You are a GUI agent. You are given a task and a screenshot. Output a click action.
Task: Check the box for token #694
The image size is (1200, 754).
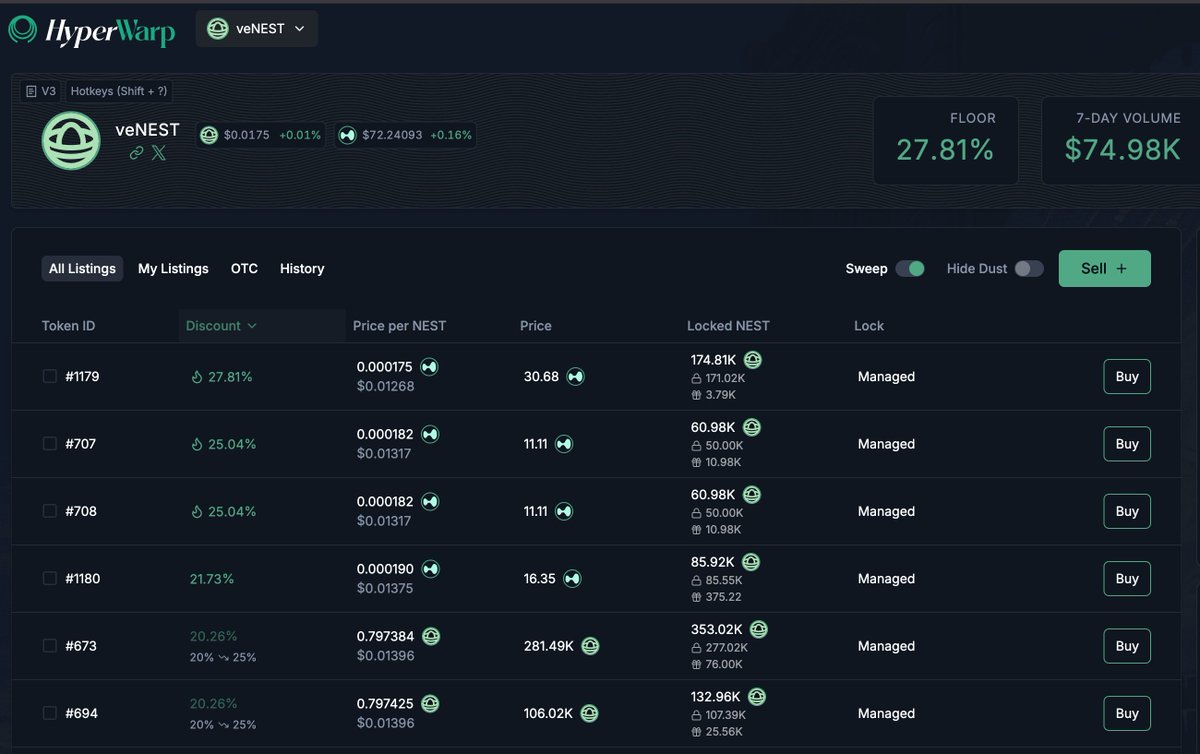[x=50, y=713]
